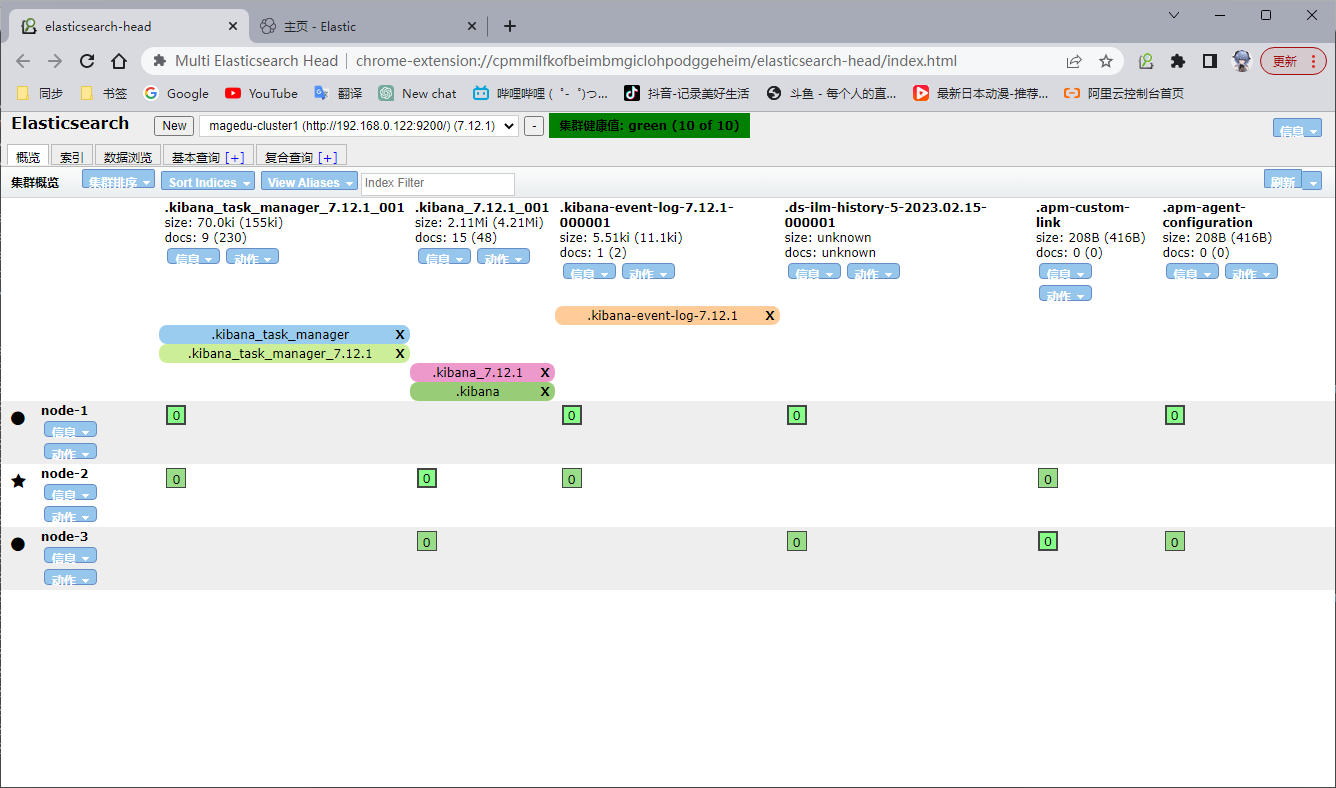Click the browser back arrow icon
1336x788 pixels.
point(23,61)
